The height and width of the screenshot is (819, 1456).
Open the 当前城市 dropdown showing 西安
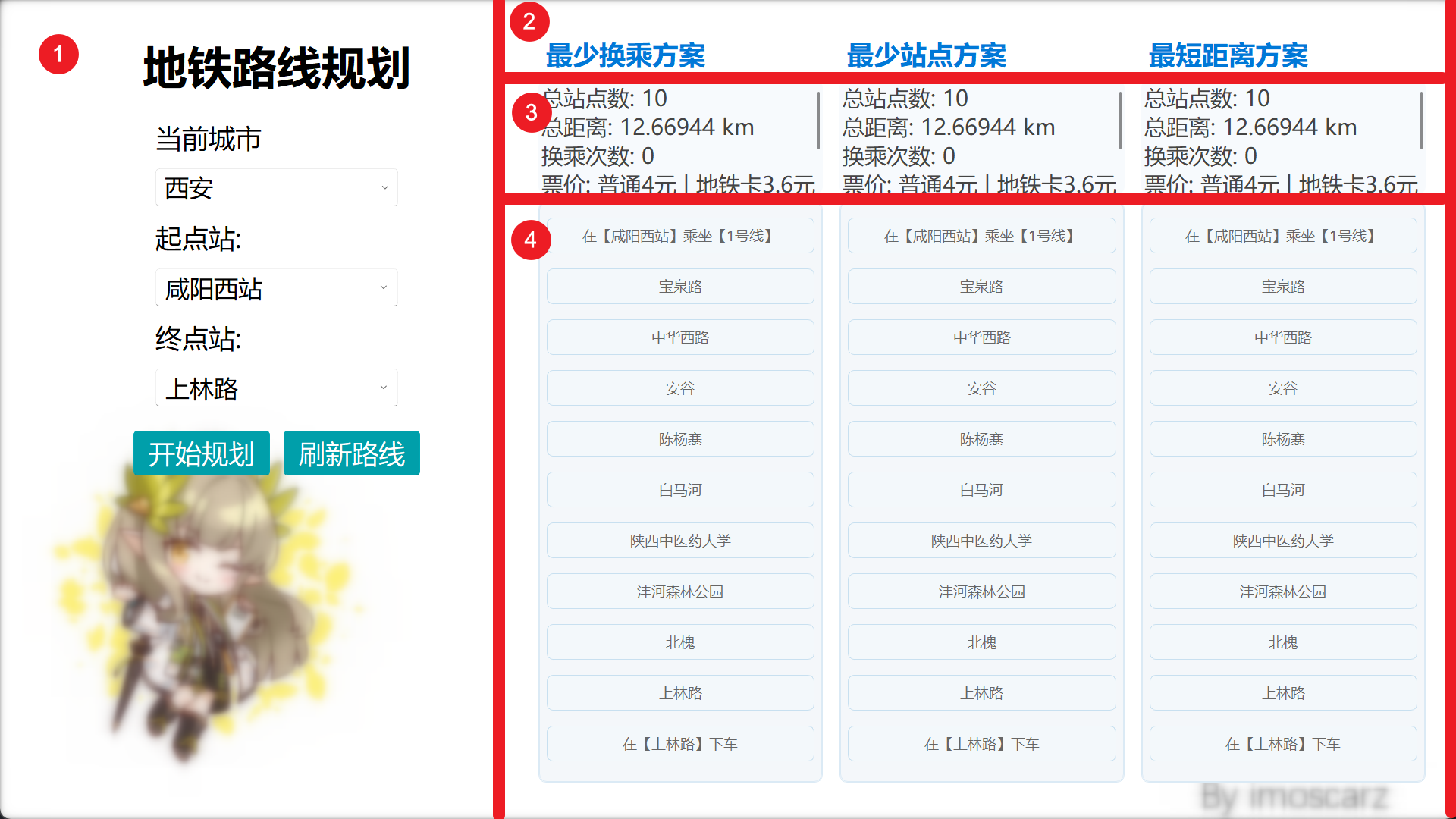pyautogui.click(x=276, y=187)
